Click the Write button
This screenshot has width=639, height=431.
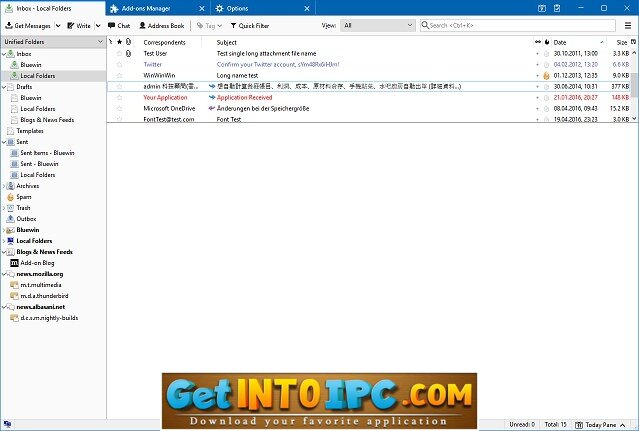pyautogui.click(x=79, y=26)
